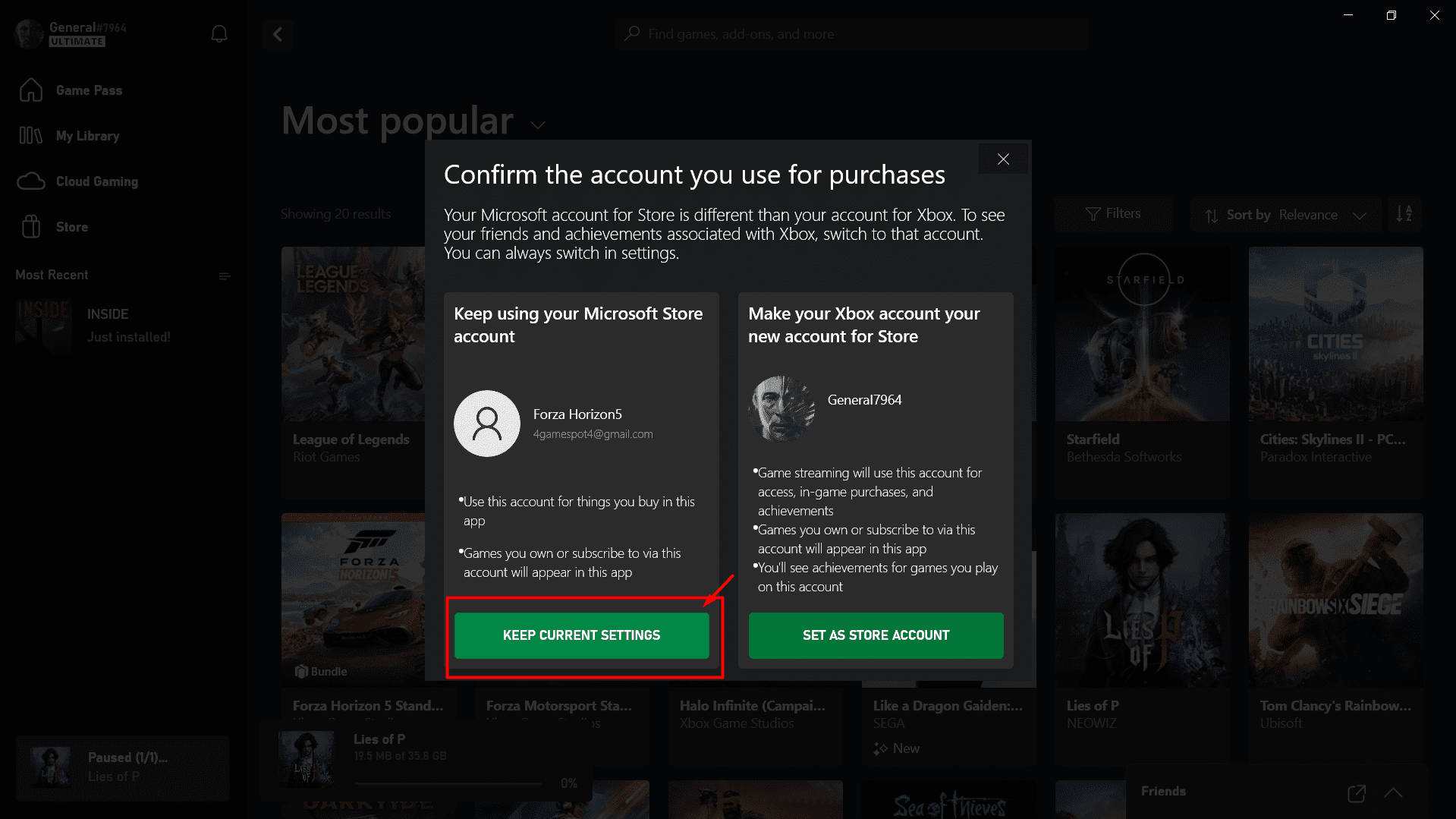Pop out the Friends panel

tap(1356, 793)
